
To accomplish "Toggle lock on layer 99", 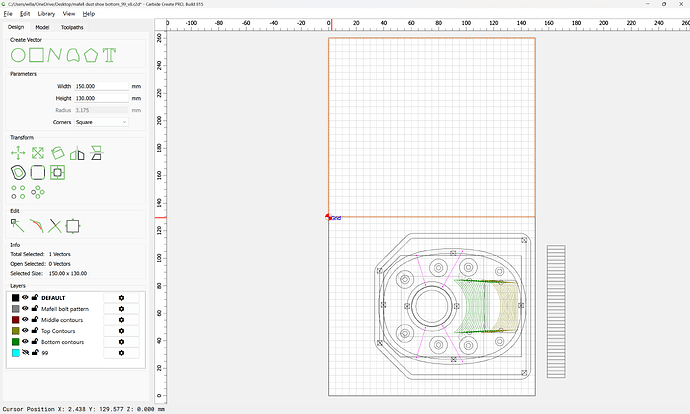I will tap(35, 352).
